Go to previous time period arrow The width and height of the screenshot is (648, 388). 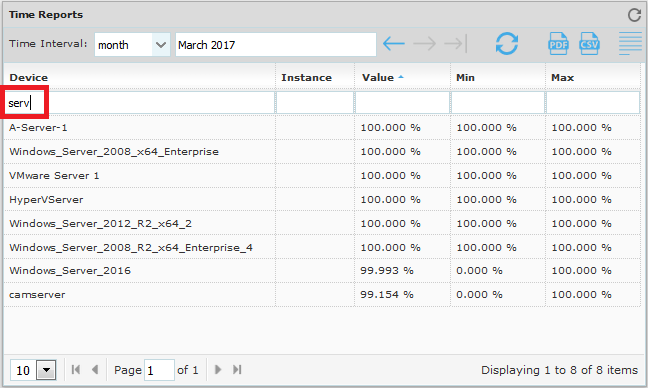click(393, 44)
